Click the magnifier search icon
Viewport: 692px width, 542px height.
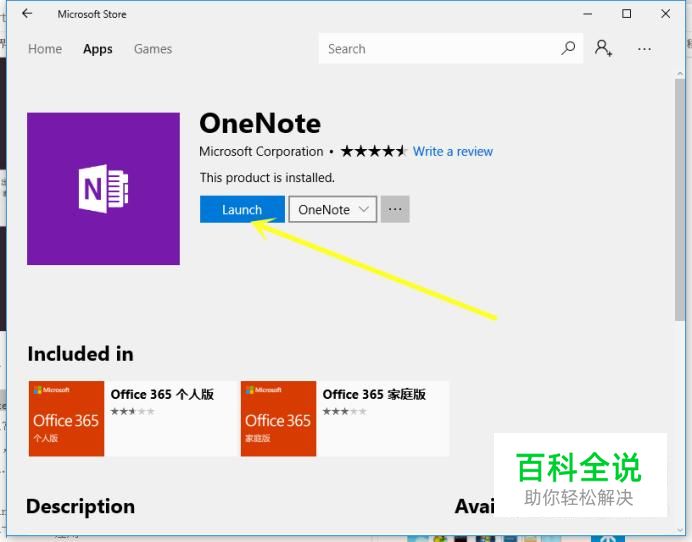568,48
